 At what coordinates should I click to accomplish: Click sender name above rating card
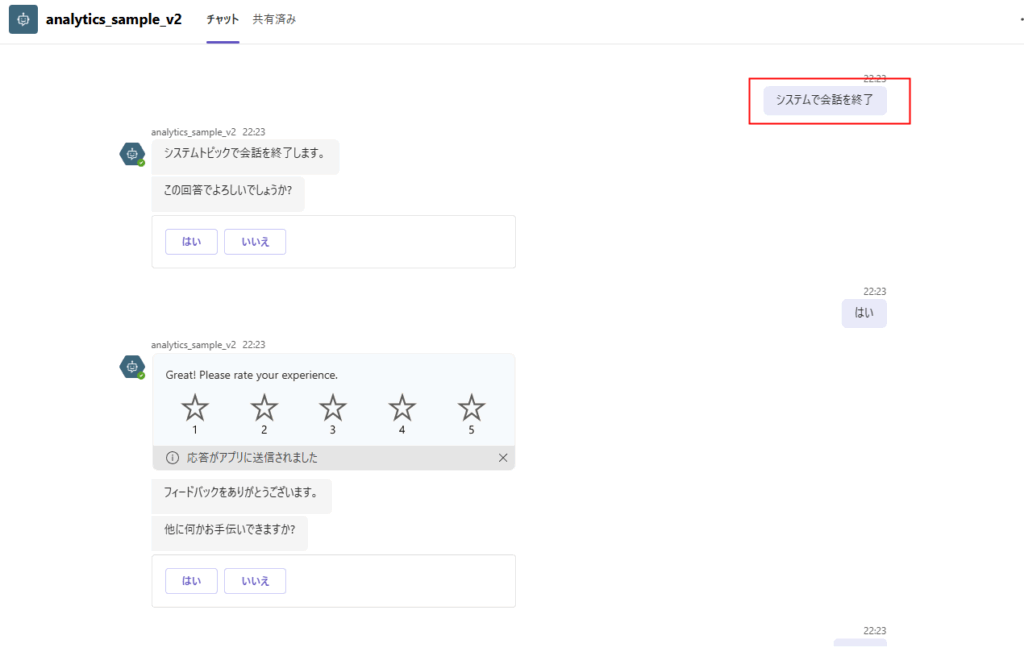coord(193,345)
